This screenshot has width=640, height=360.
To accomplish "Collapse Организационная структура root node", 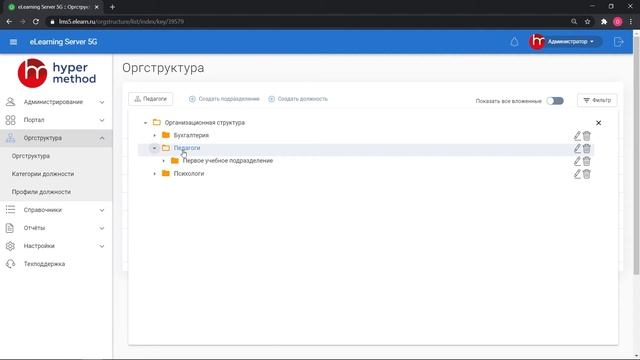I will pos(145,122).
